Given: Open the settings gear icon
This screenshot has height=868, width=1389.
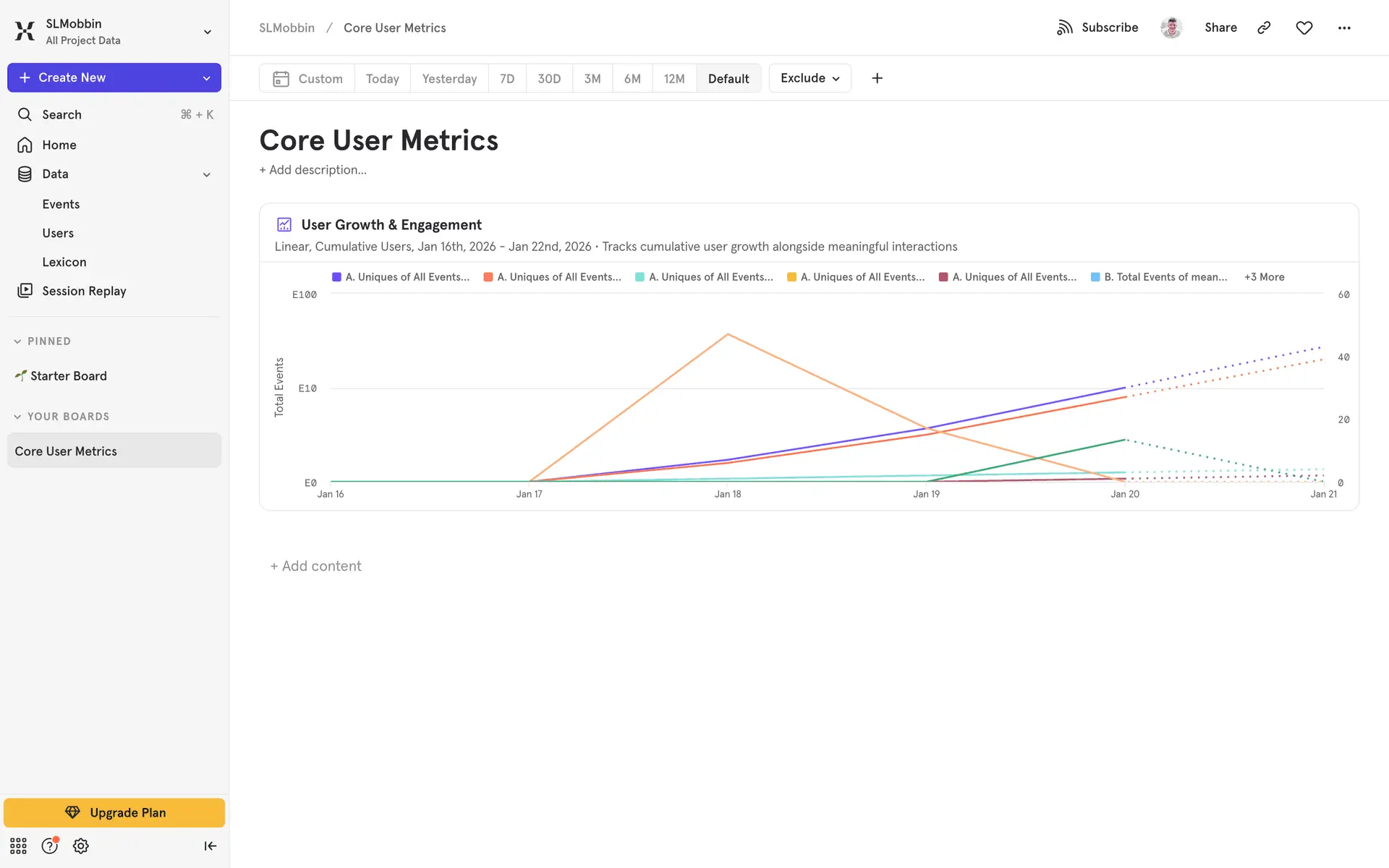Looking at the screenshot, I should (x=81, y=846).
